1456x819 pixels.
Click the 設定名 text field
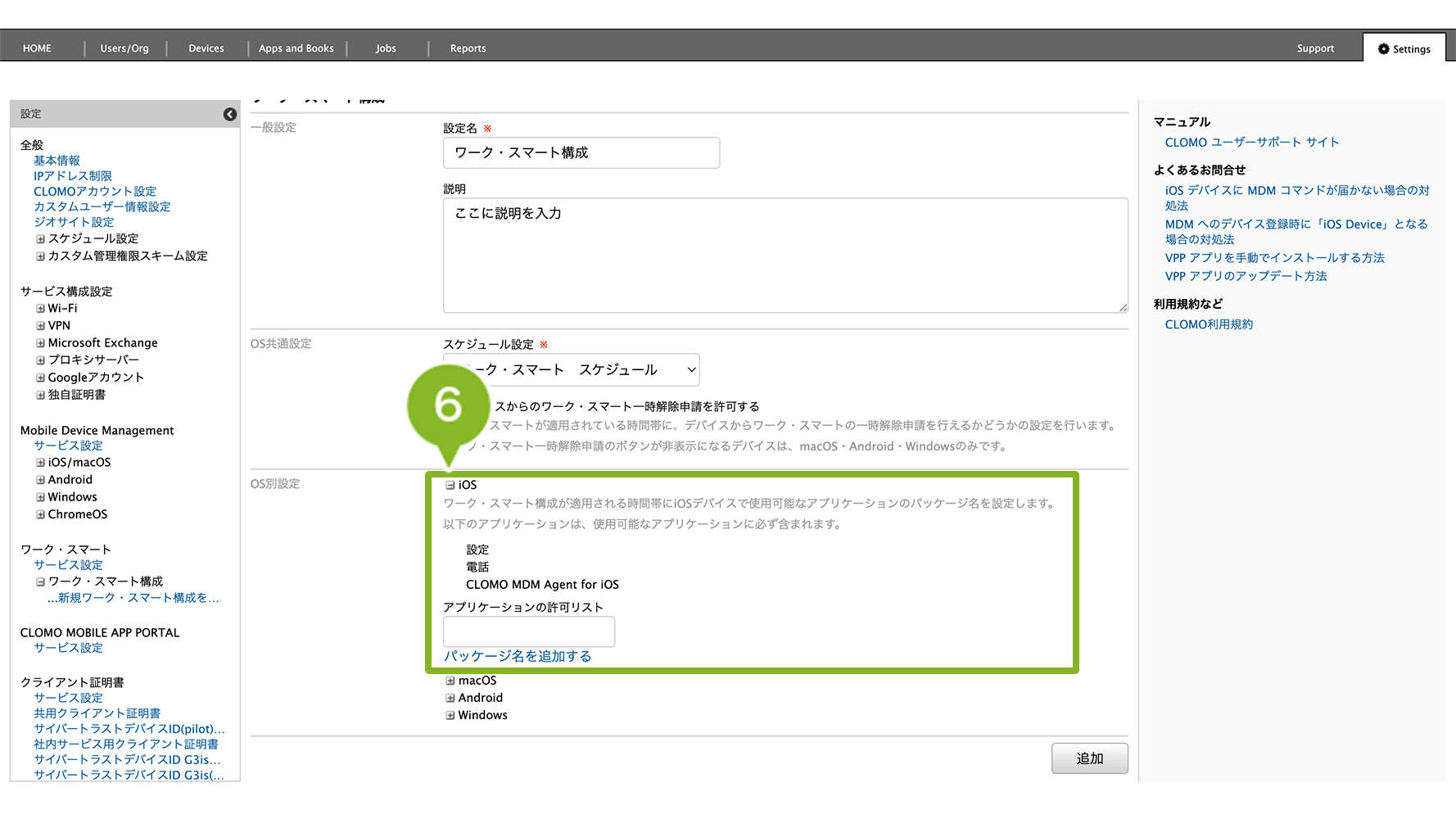[581, 153]
